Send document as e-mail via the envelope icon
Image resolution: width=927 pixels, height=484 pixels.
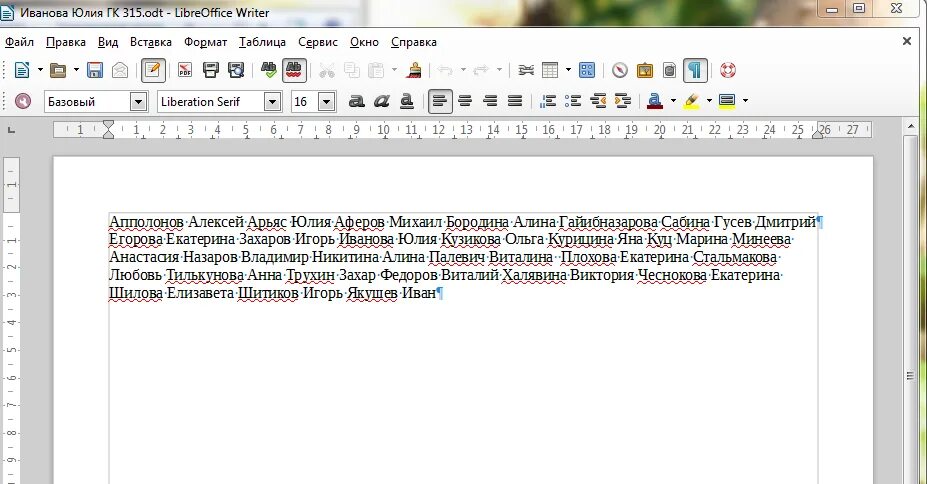pyautogui.click(x=120, y=70)
